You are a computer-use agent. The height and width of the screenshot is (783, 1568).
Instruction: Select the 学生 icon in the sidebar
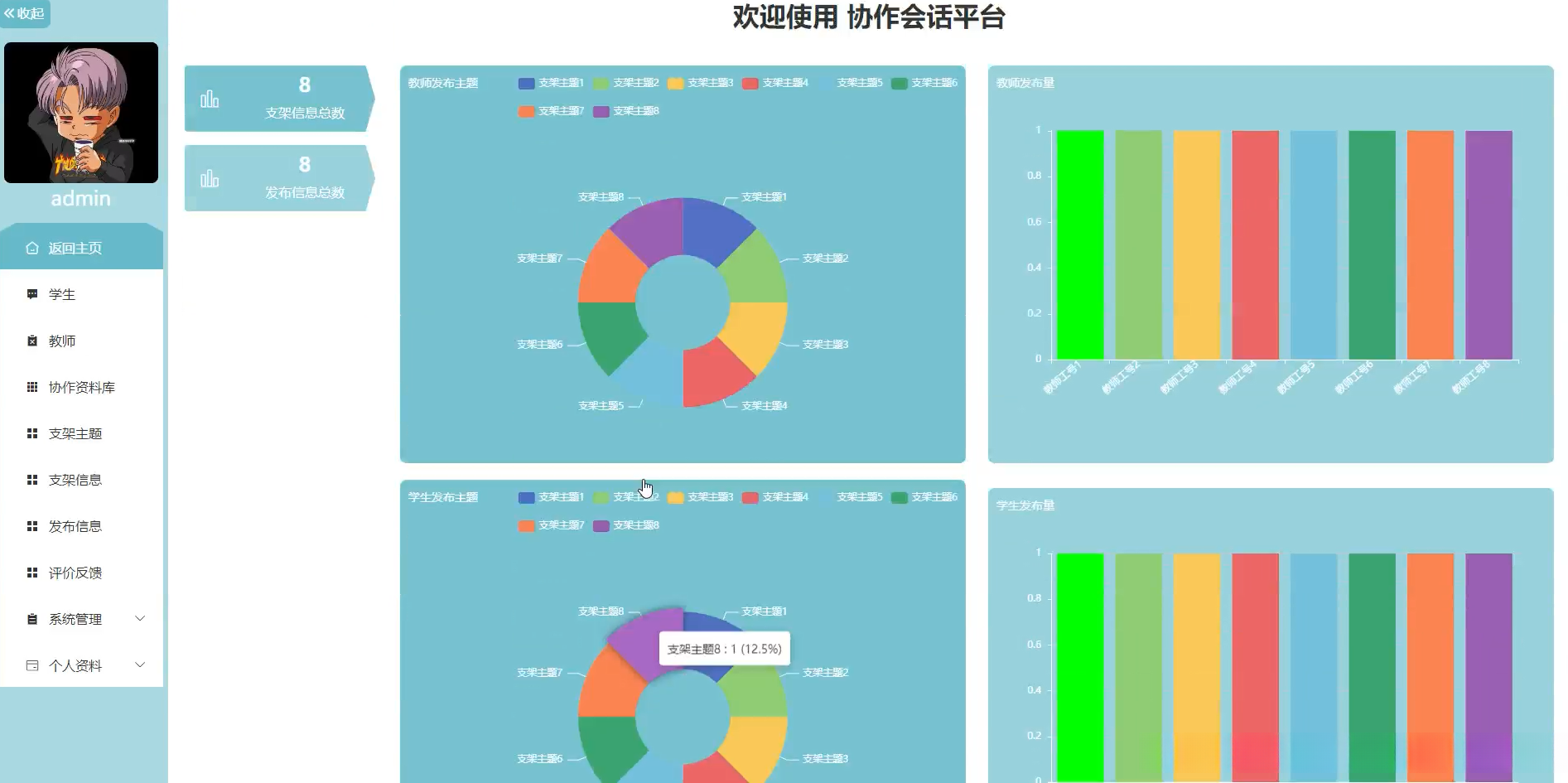(x=31, y=294)
